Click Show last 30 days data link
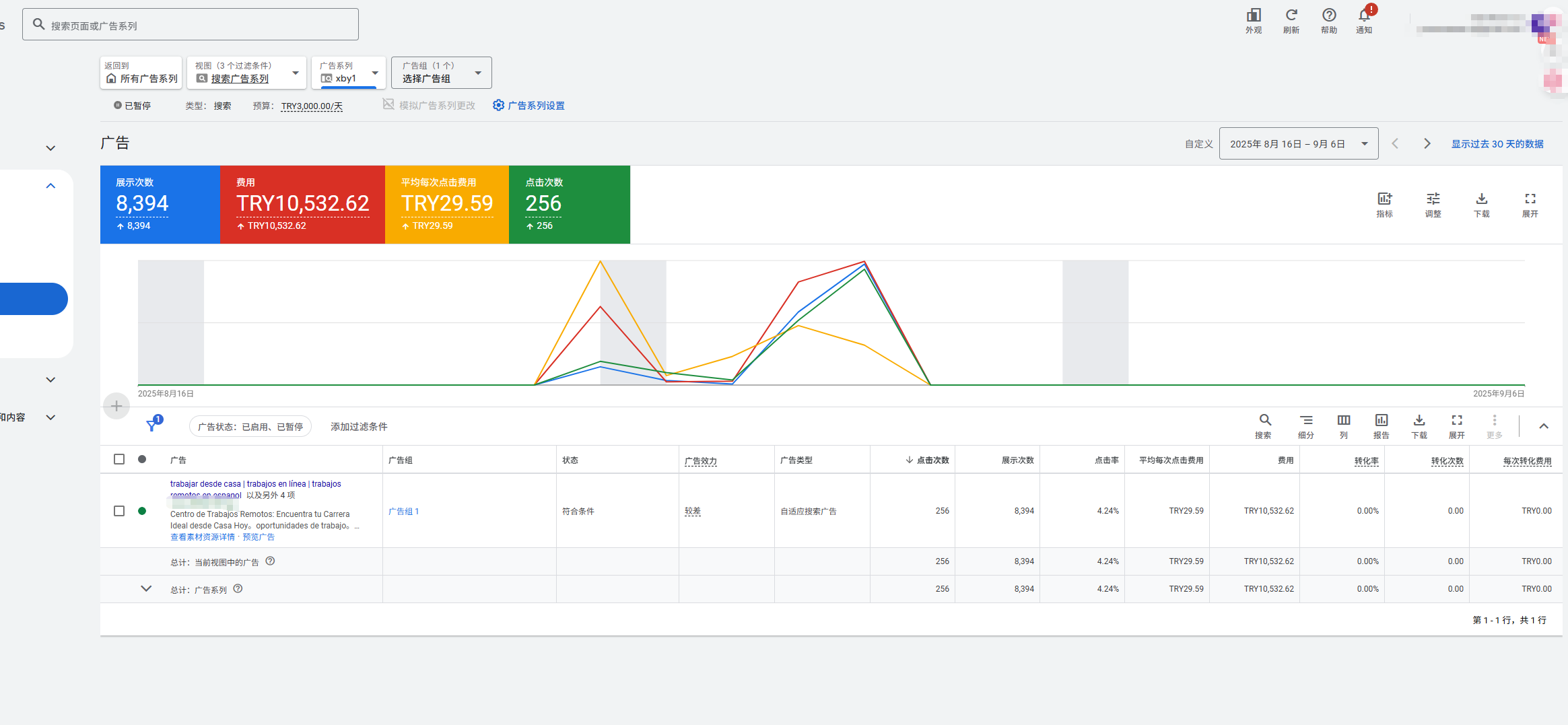The height and width of the screenshot is (725, 1568). click(1497, 144)
